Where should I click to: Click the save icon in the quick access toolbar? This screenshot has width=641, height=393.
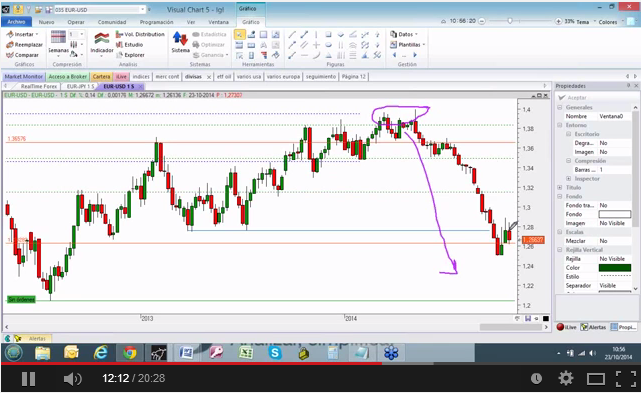point(48,9)
